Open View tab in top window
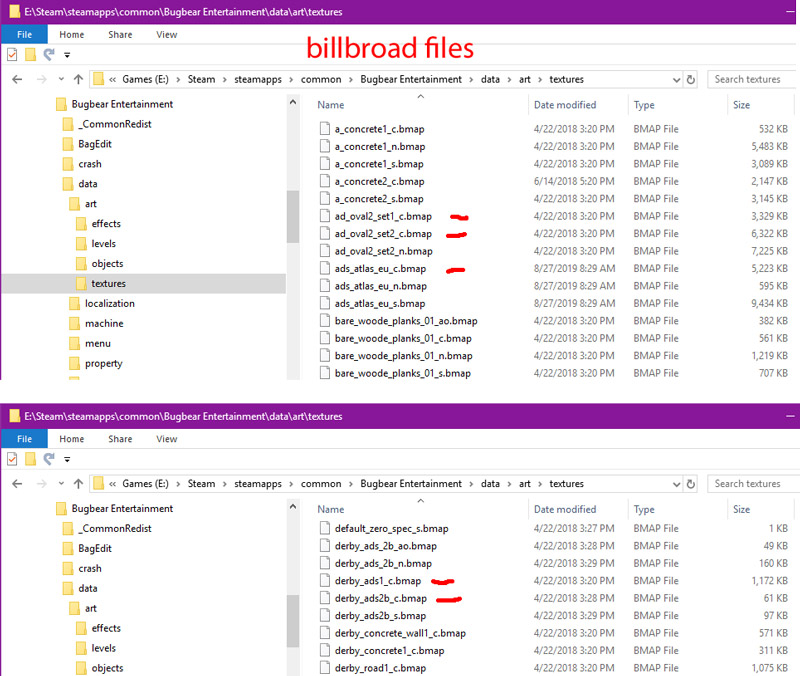The width and height of the screenshot is (800, 676). coord(166,35)
